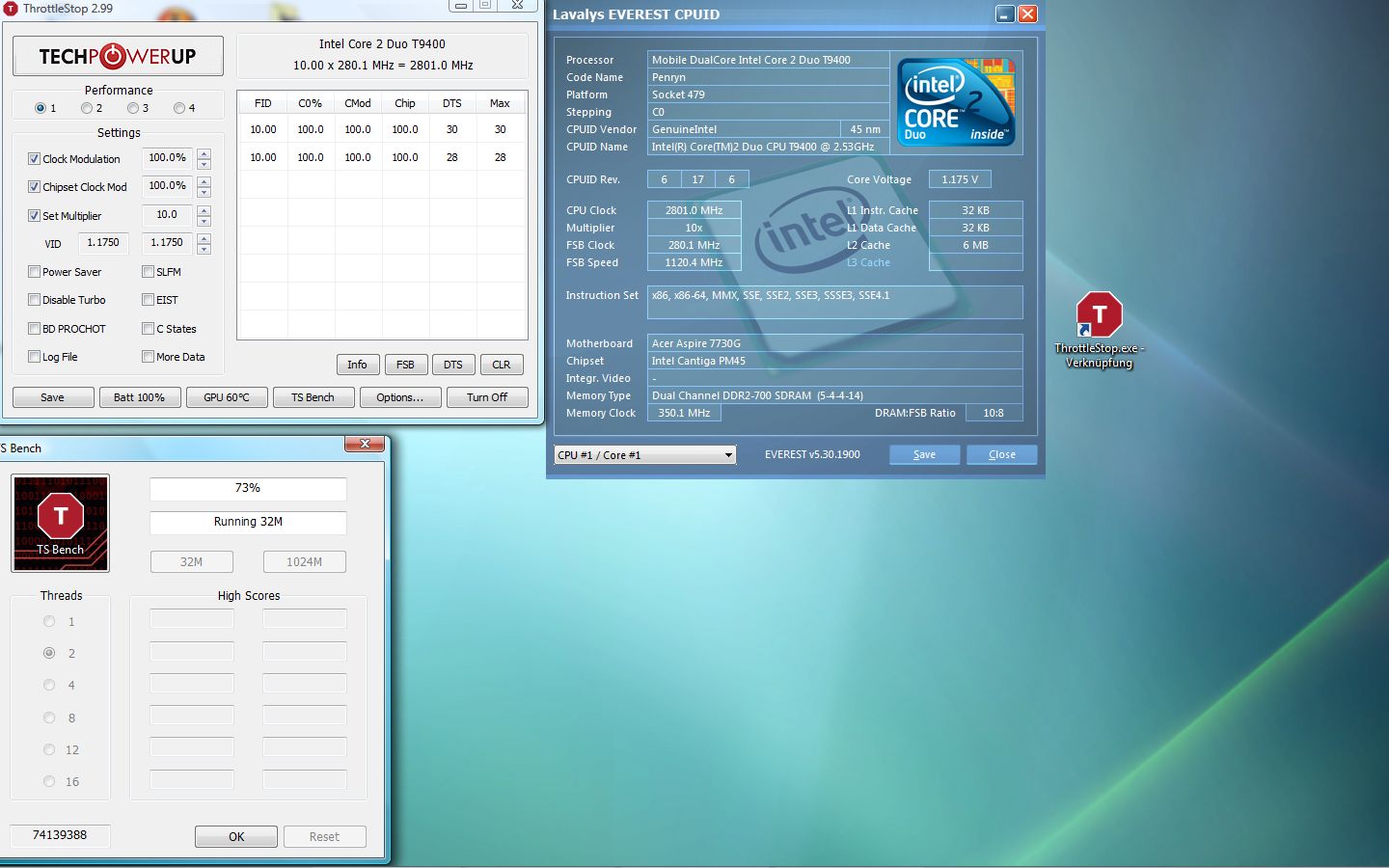Click Close in the EVEREST CPUID window

(x=1002, y=455)
